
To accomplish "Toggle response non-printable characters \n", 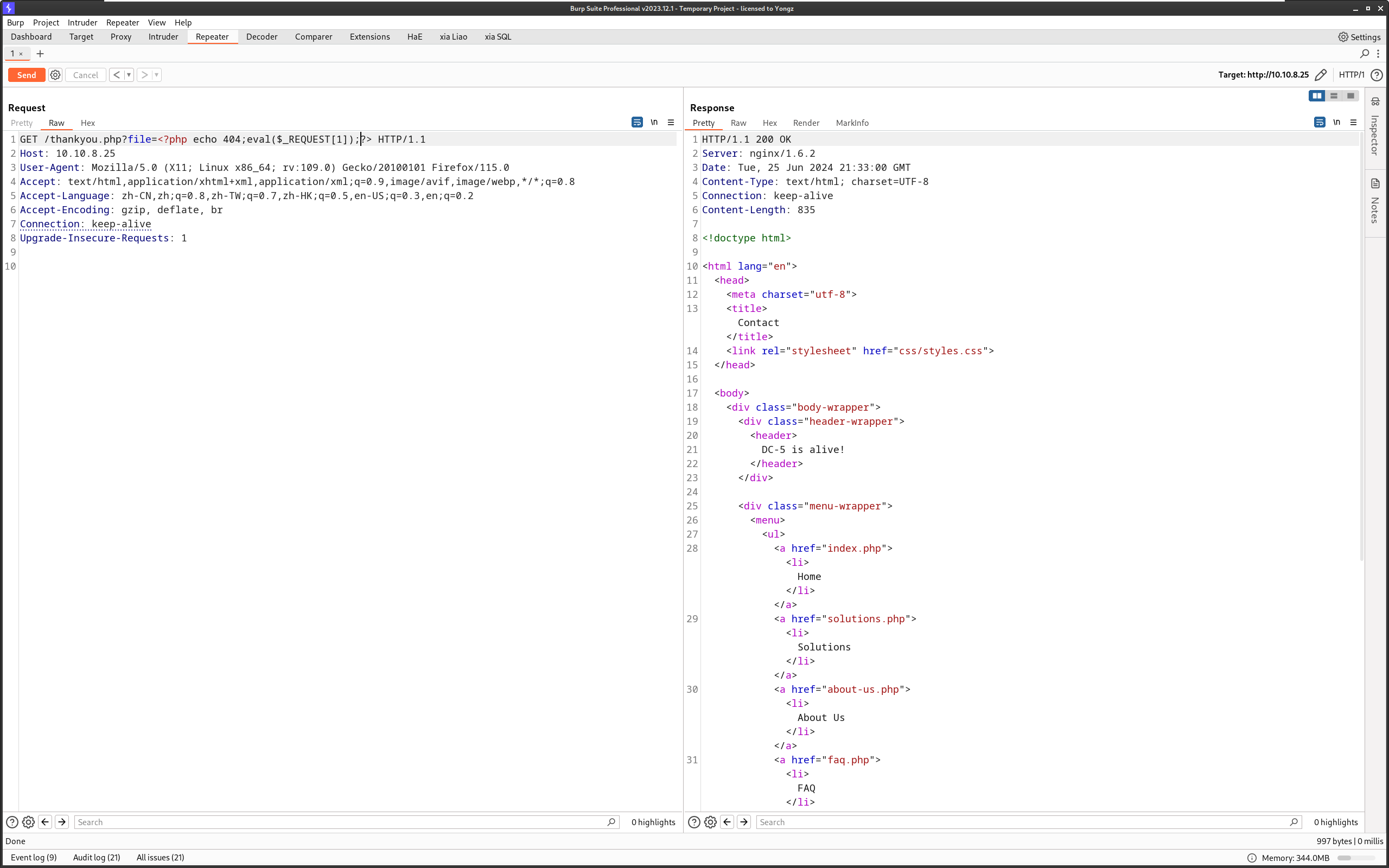I will pyautogui.click(x=1336, y=122).
